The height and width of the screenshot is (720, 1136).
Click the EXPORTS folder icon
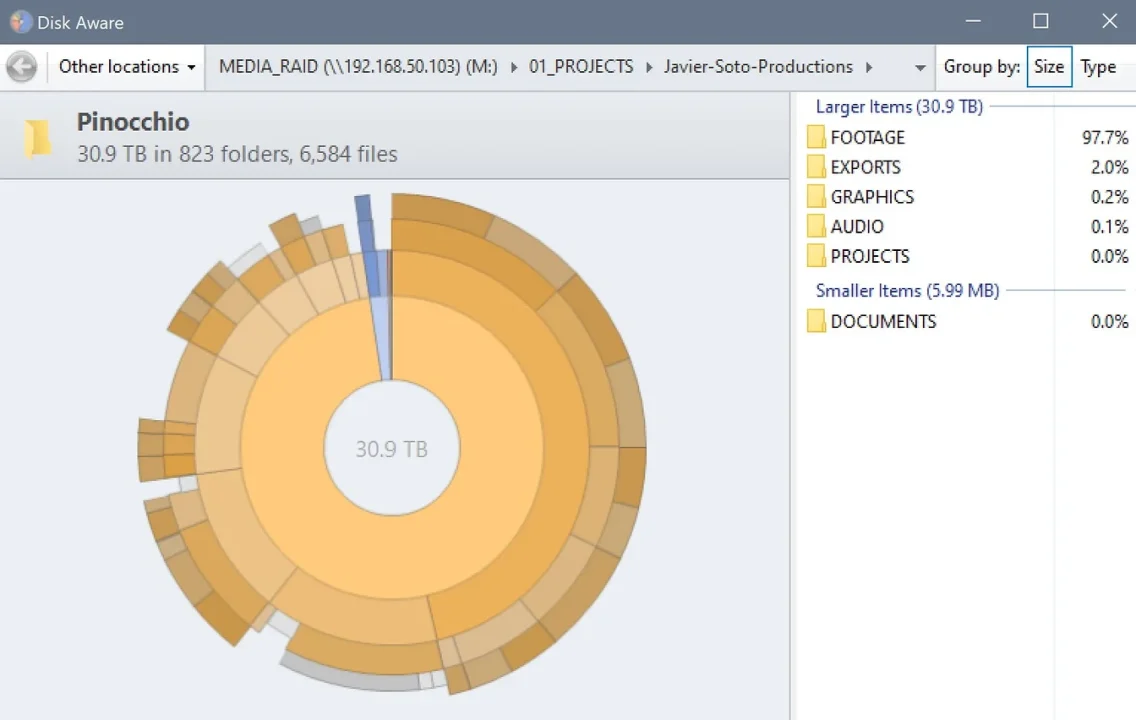click(816, 167)
